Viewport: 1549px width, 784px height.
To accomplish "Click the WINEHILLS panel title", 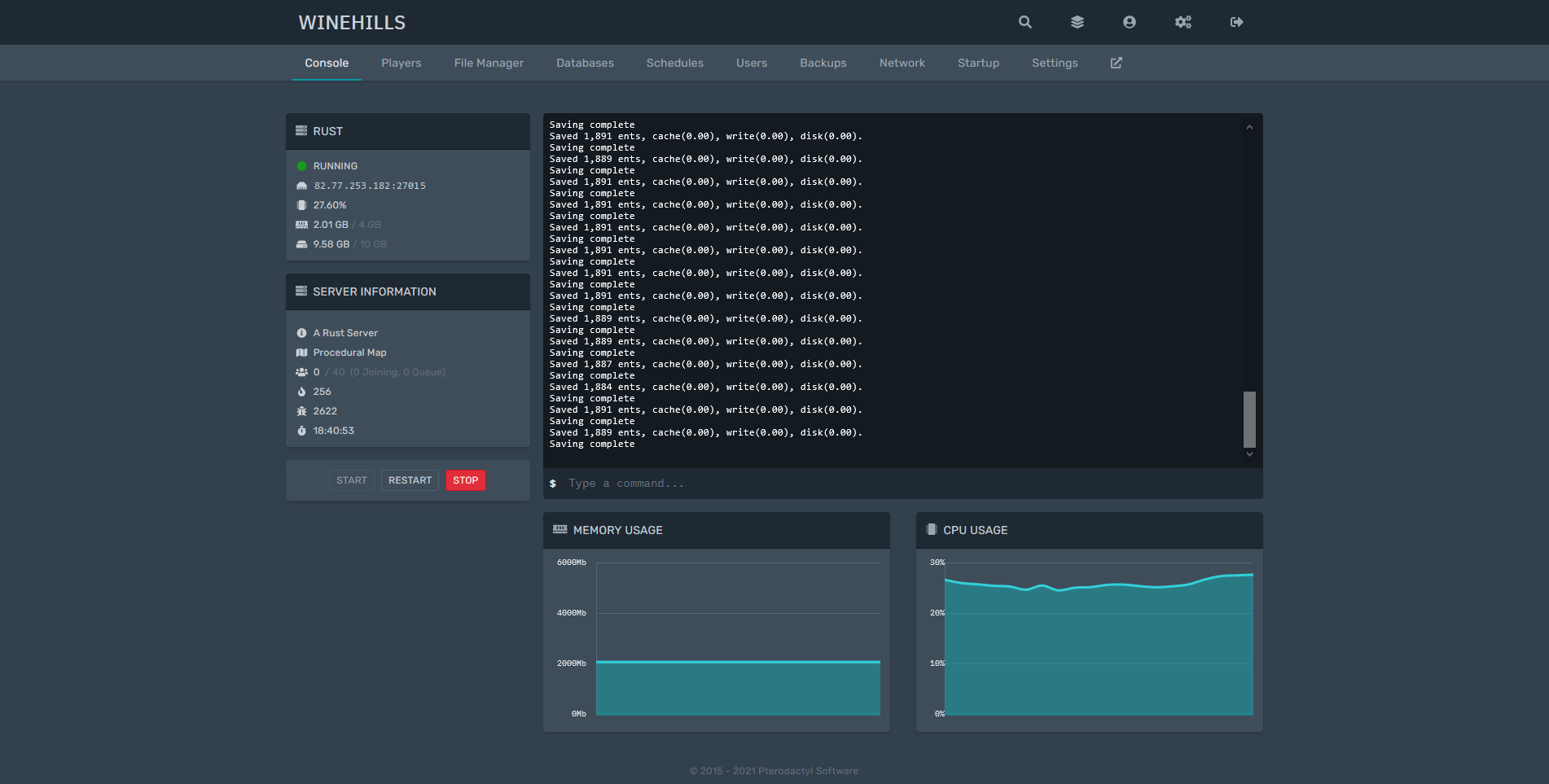I will point(352,23).
